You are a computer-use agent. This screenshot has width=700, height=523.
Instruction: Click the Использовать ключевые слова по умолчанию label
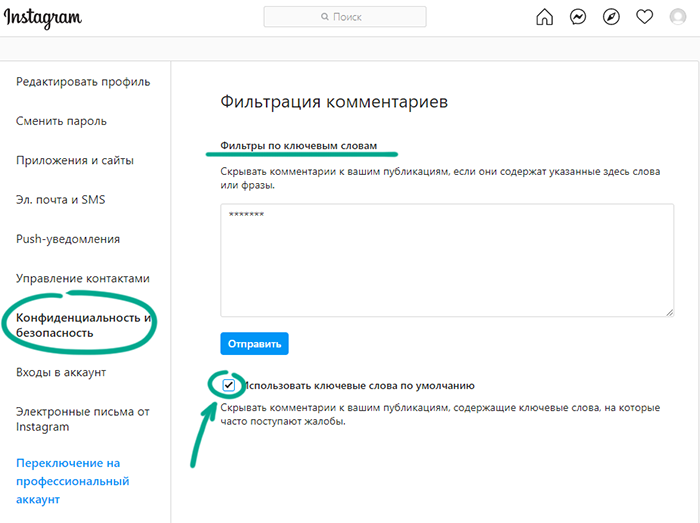(x=359, y=386)
